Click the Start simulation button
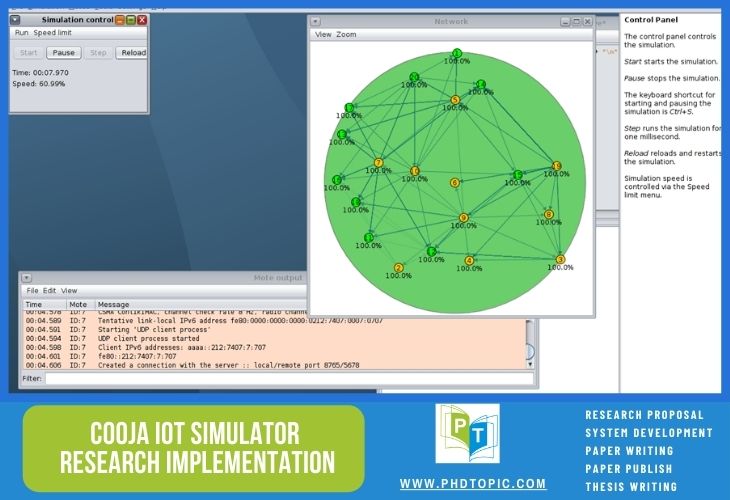This screenshot has width=730, height=500. [28, 53]
